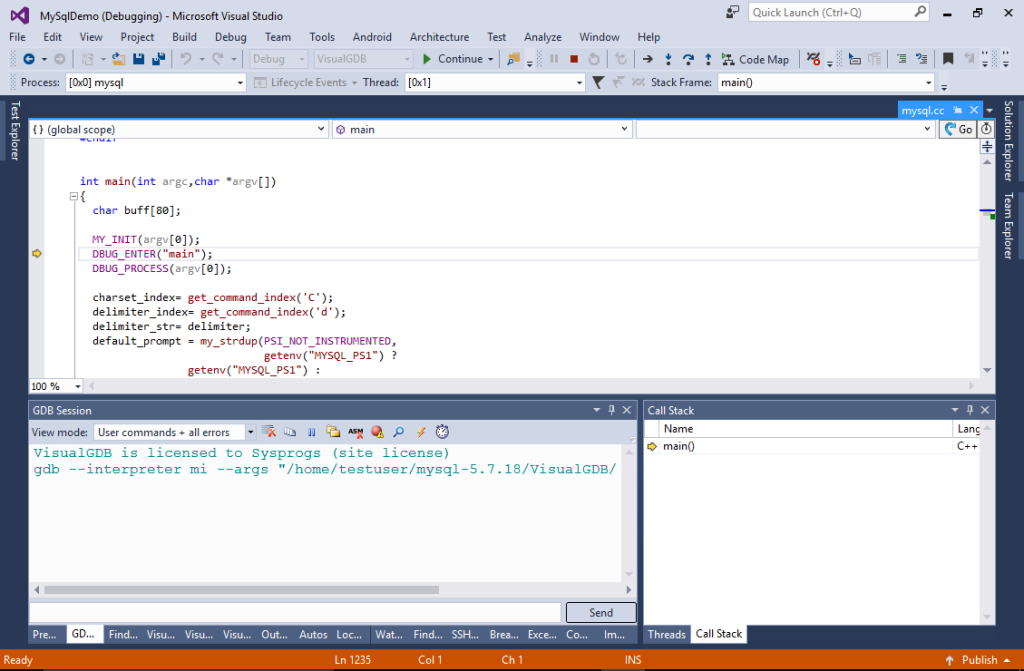
Task: Switch to the Threads tab
Action: click(666, 633)
